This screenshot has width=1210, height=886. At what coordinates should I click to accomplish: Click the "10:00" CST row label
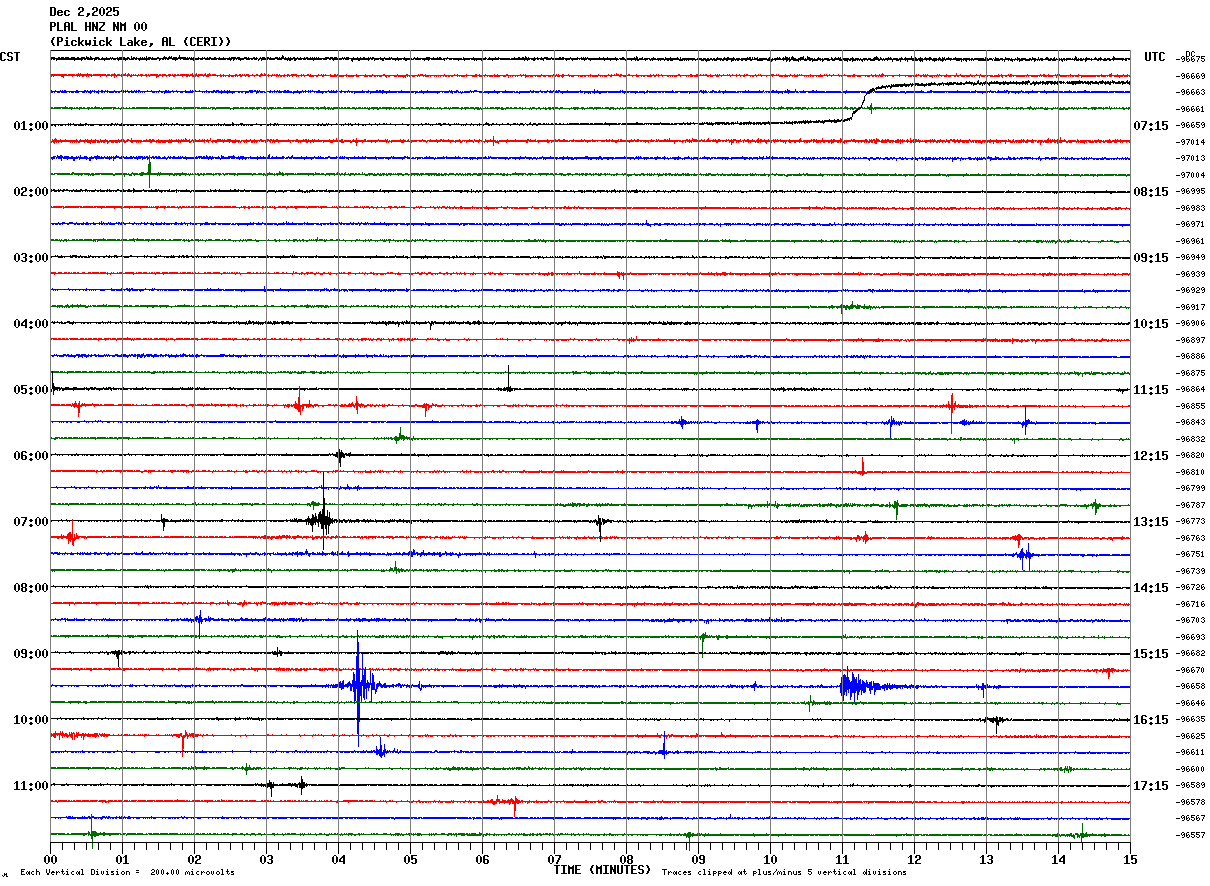tap(31, 720)
